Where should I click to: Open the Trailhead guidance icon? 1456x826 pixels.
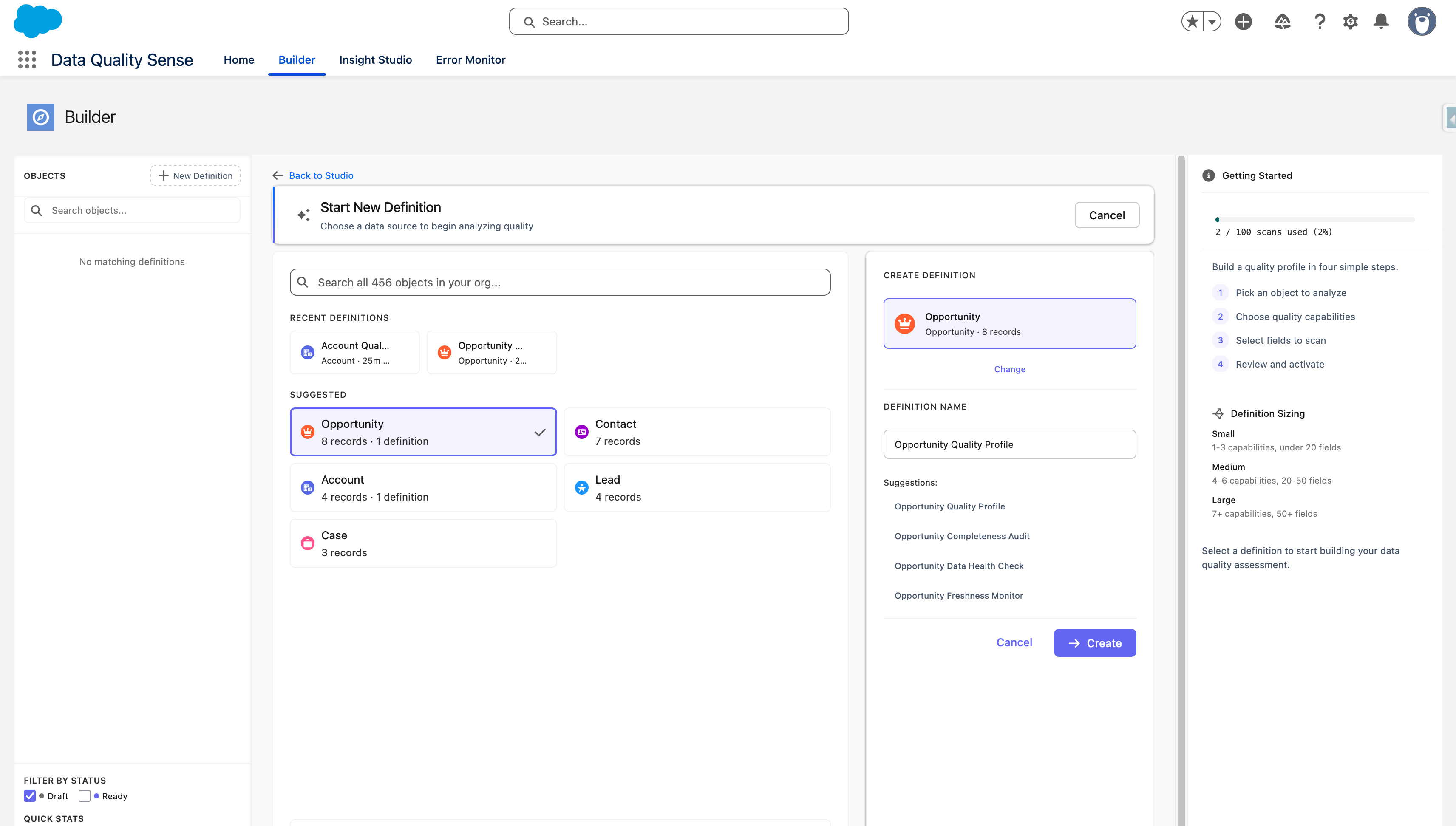(x=1282, y=22)
